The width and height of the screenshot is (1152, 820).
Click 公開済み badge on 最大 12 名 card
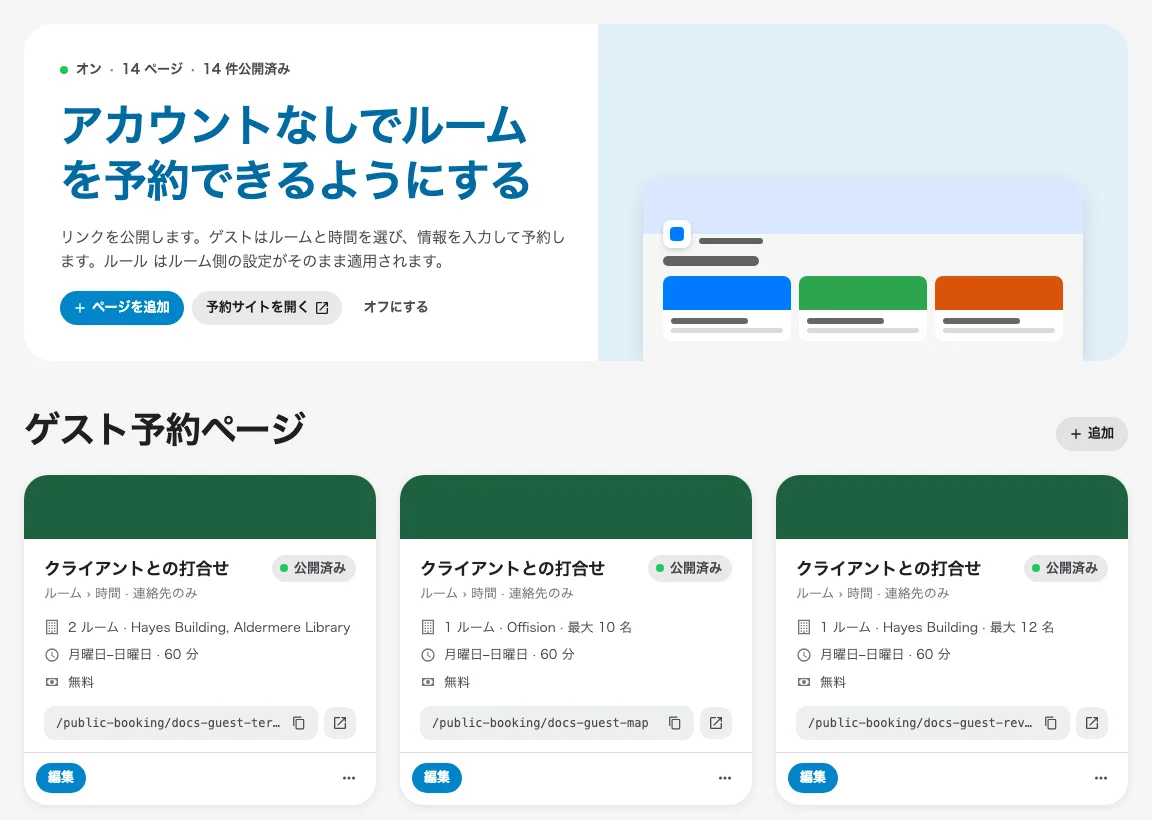(x=1066, y=568)
